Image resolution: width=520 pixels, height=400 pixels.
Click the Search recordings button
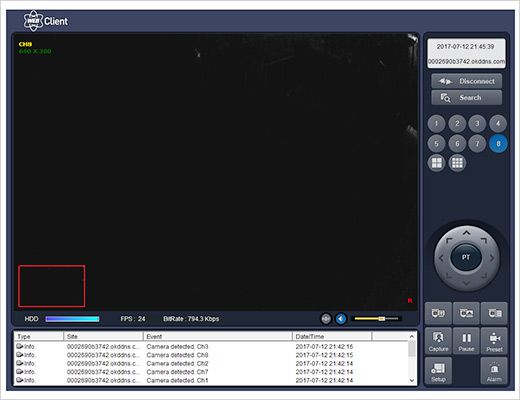pos(466,98)
